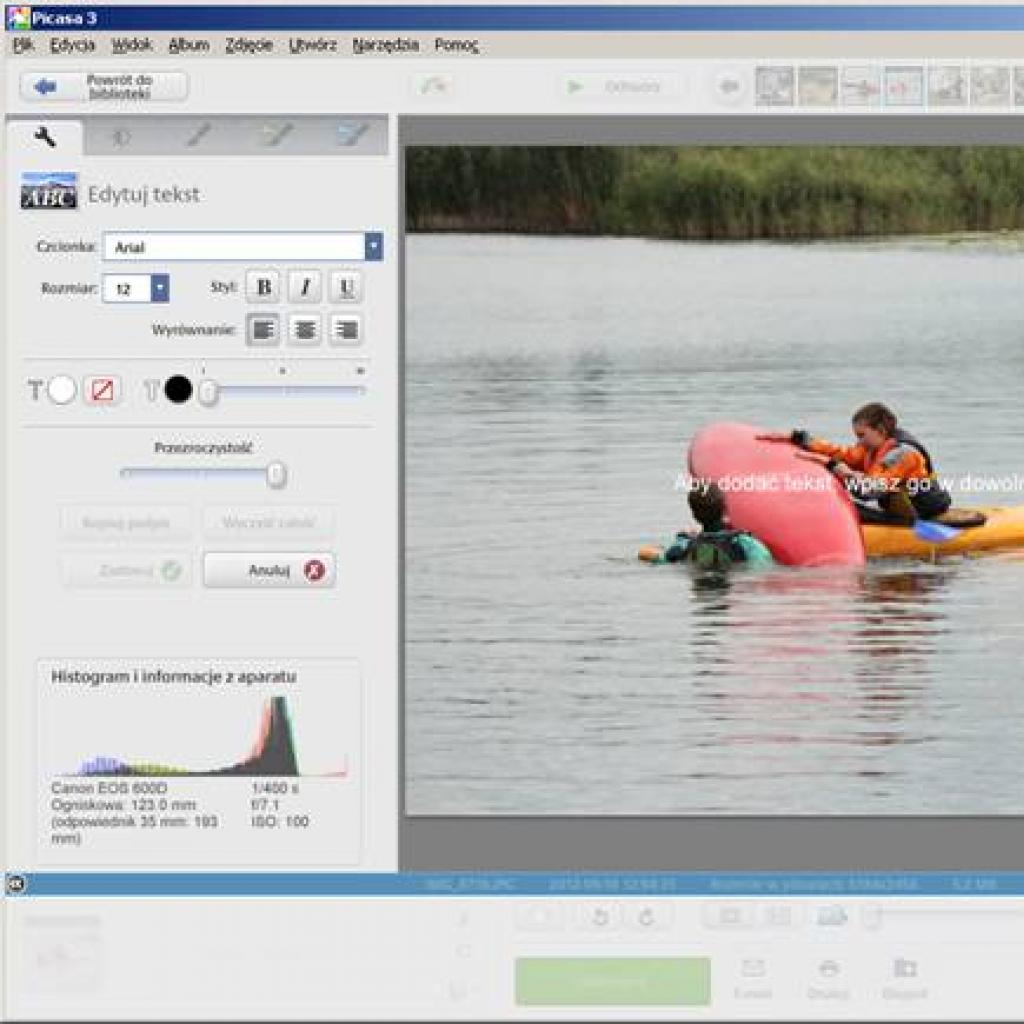Open the Widok menu
The image size is (1024, 1024).
131,45
